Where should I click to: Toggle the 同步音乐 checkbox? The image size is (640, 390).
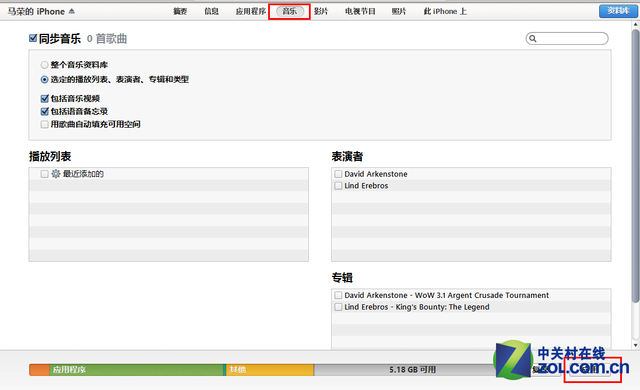click(33, 38)
